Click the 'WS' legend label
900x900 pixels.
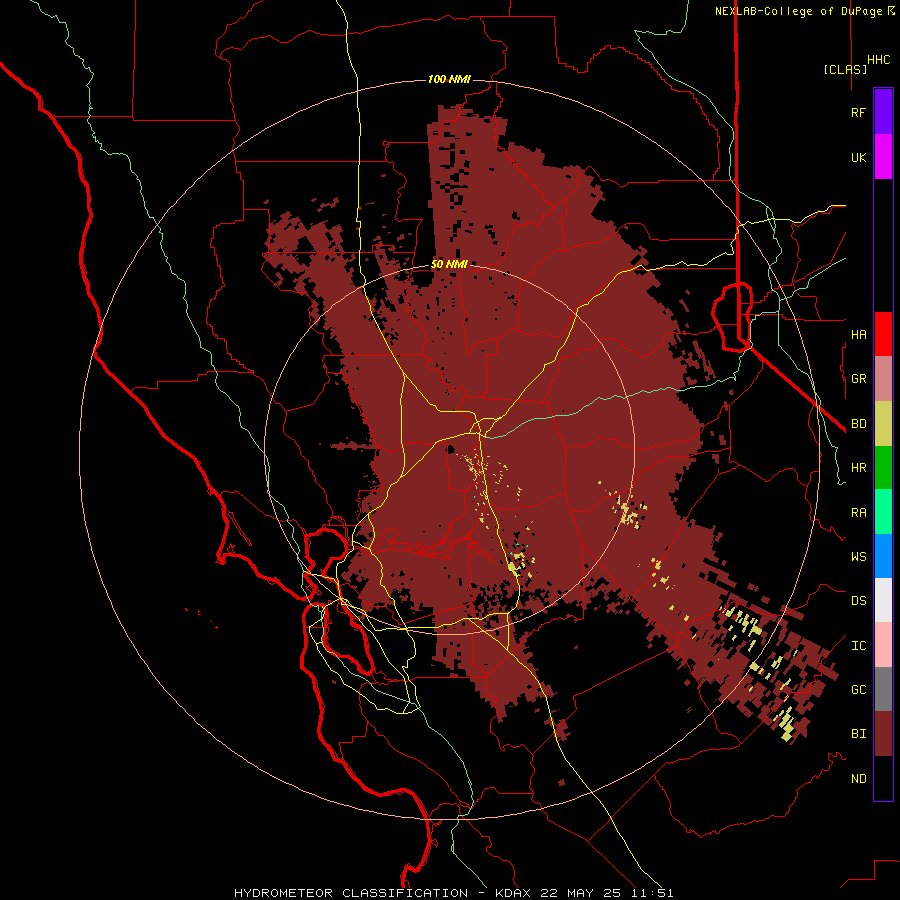(x=858, y=557)
